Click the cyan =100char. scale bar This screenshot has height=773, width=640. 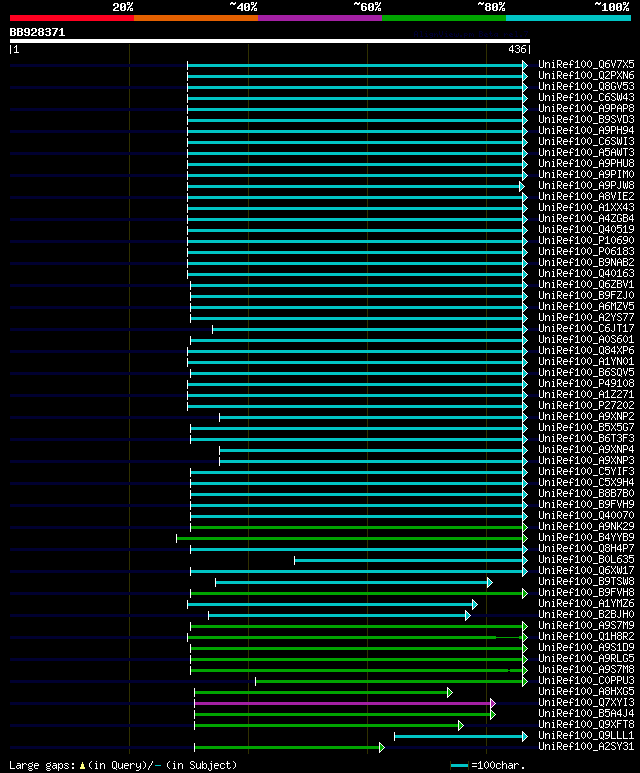click(459, 766)
